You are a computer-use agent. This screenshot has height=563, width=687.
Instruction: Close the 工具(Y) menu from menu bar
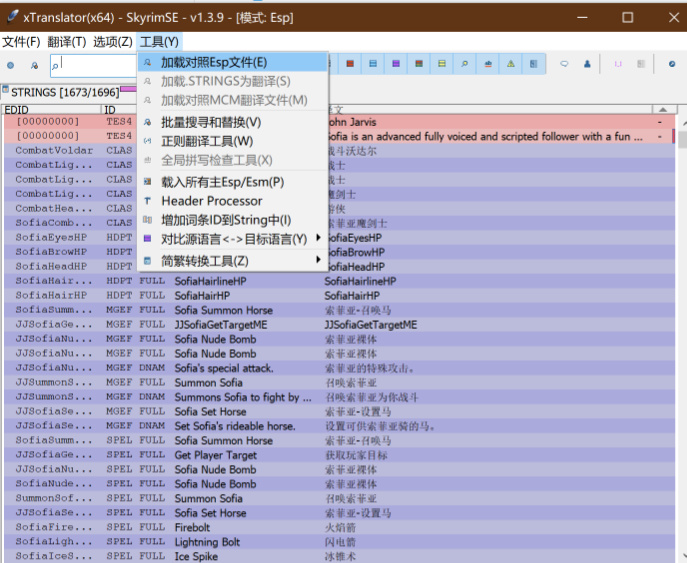pyautogui.click(x=159, y=42)
